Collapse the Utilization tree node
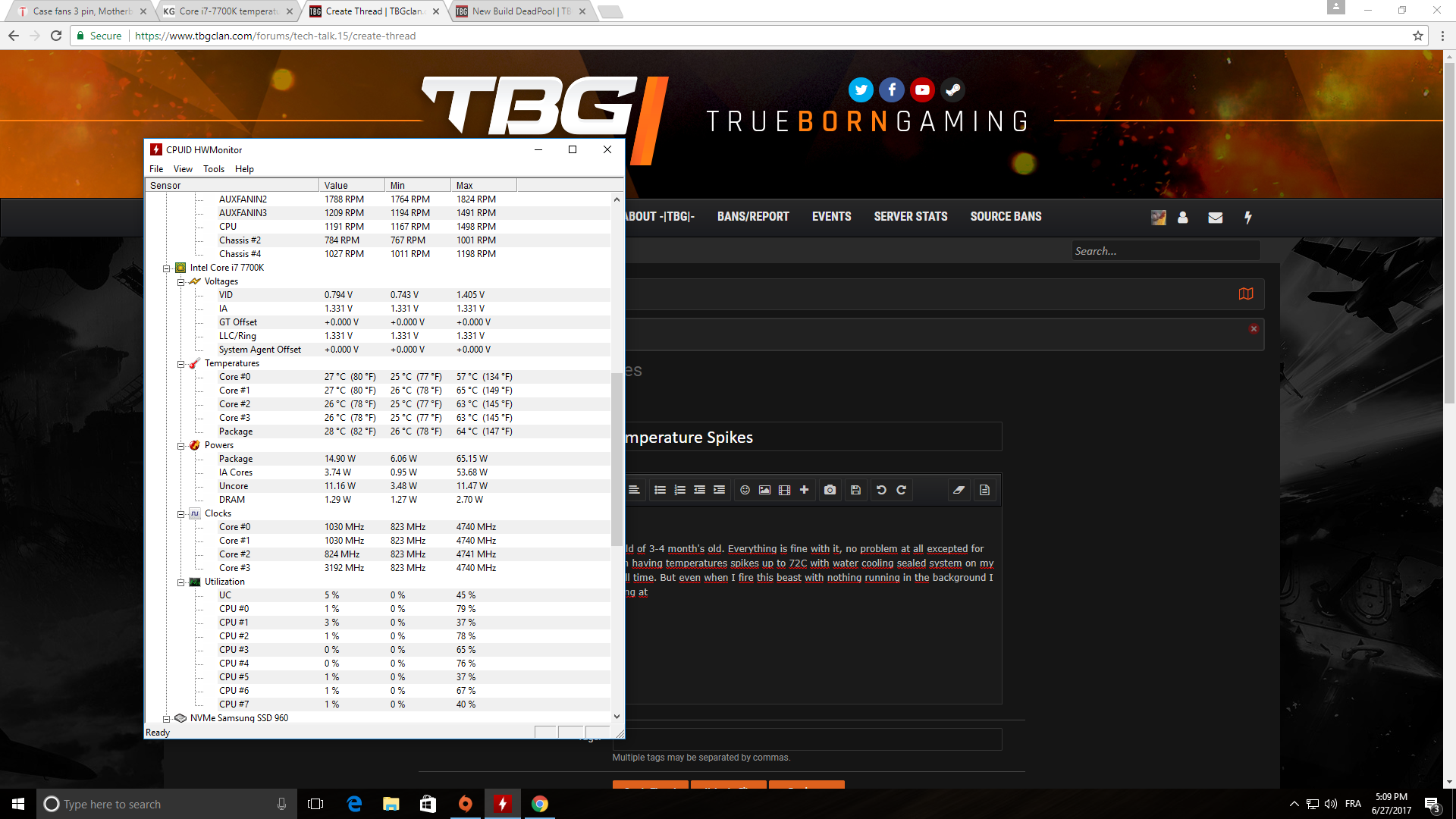This screenshot has width=1456, height=819. tap(181, 582)
